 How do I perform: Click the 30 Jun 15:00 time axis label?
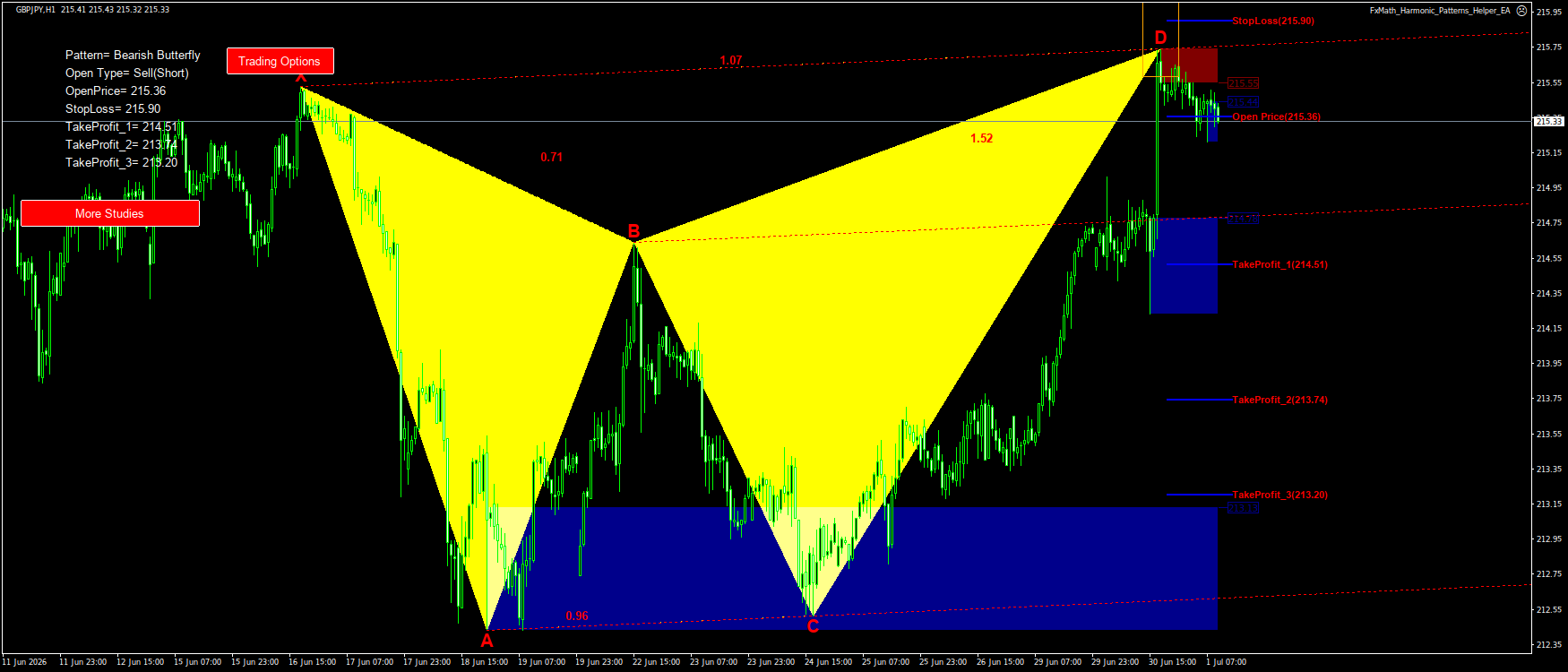pos(1173,662)
